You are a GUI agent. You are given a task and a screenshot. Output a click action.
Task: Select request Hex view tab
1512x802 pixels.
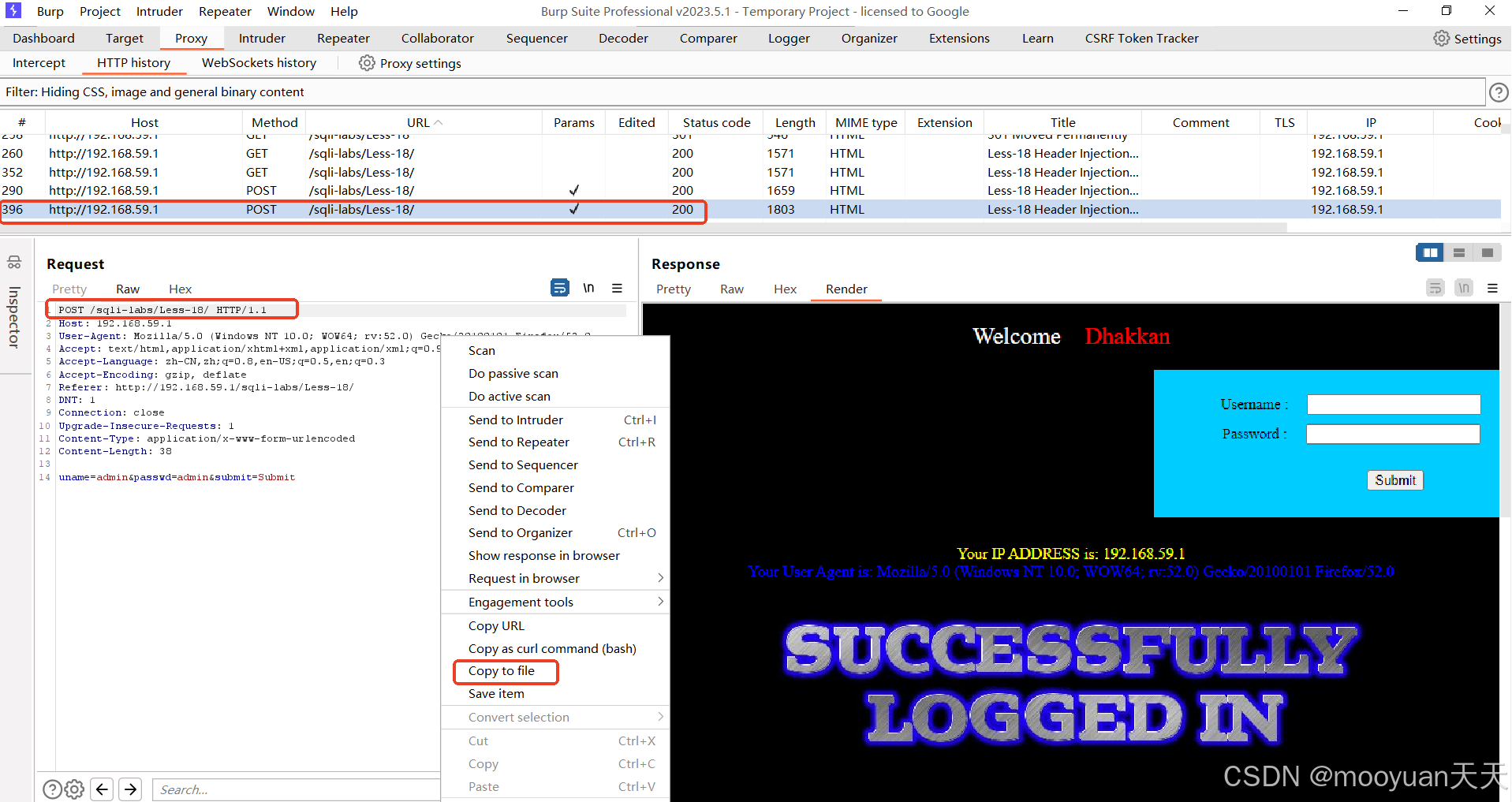tap(180, 289)
